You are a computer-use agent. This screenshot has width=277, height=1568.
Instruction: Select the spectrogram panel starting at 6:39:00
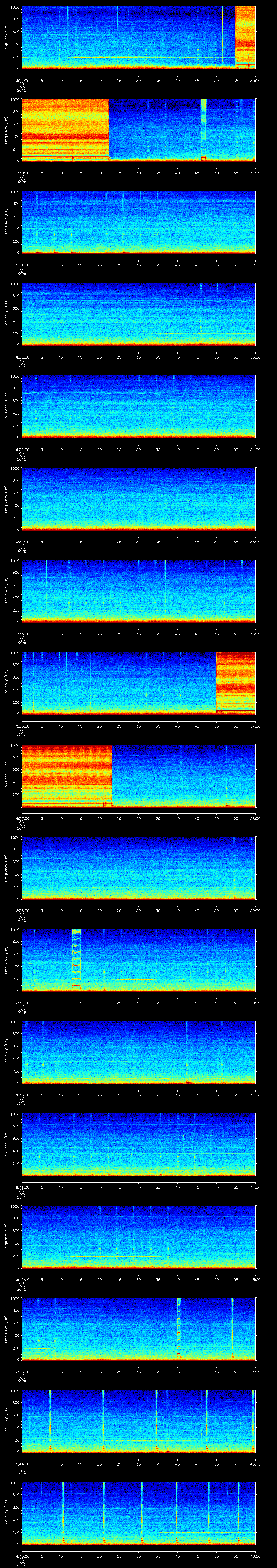pos(138,959)
